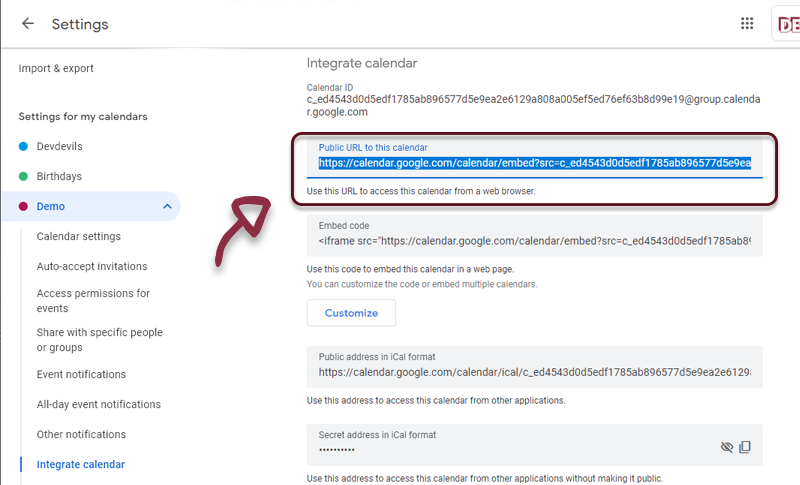The width and height of the screenshot is (800, 485).
Task: Click the back arrow next to Settings
Action: click(27, 24)
